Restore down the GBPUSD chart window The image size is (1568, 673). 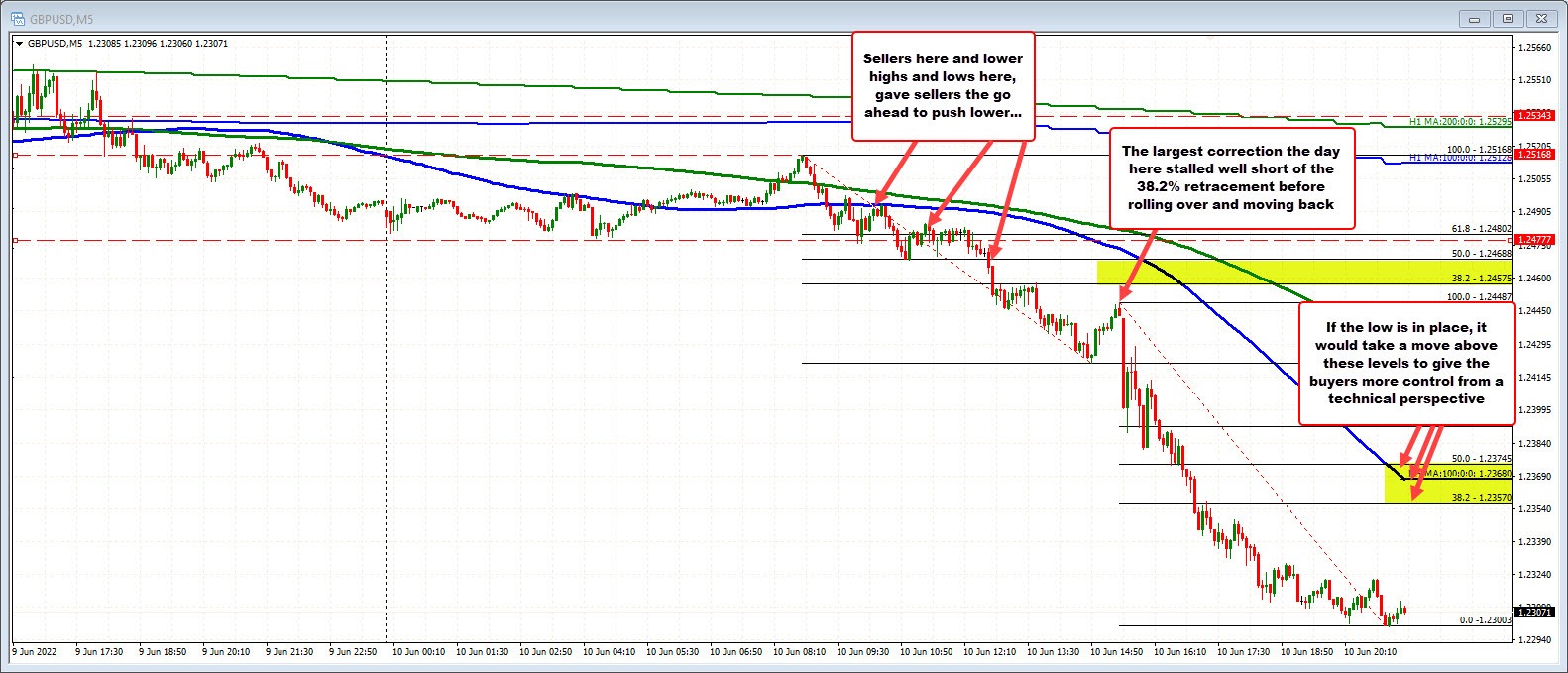click(1509, 18)
